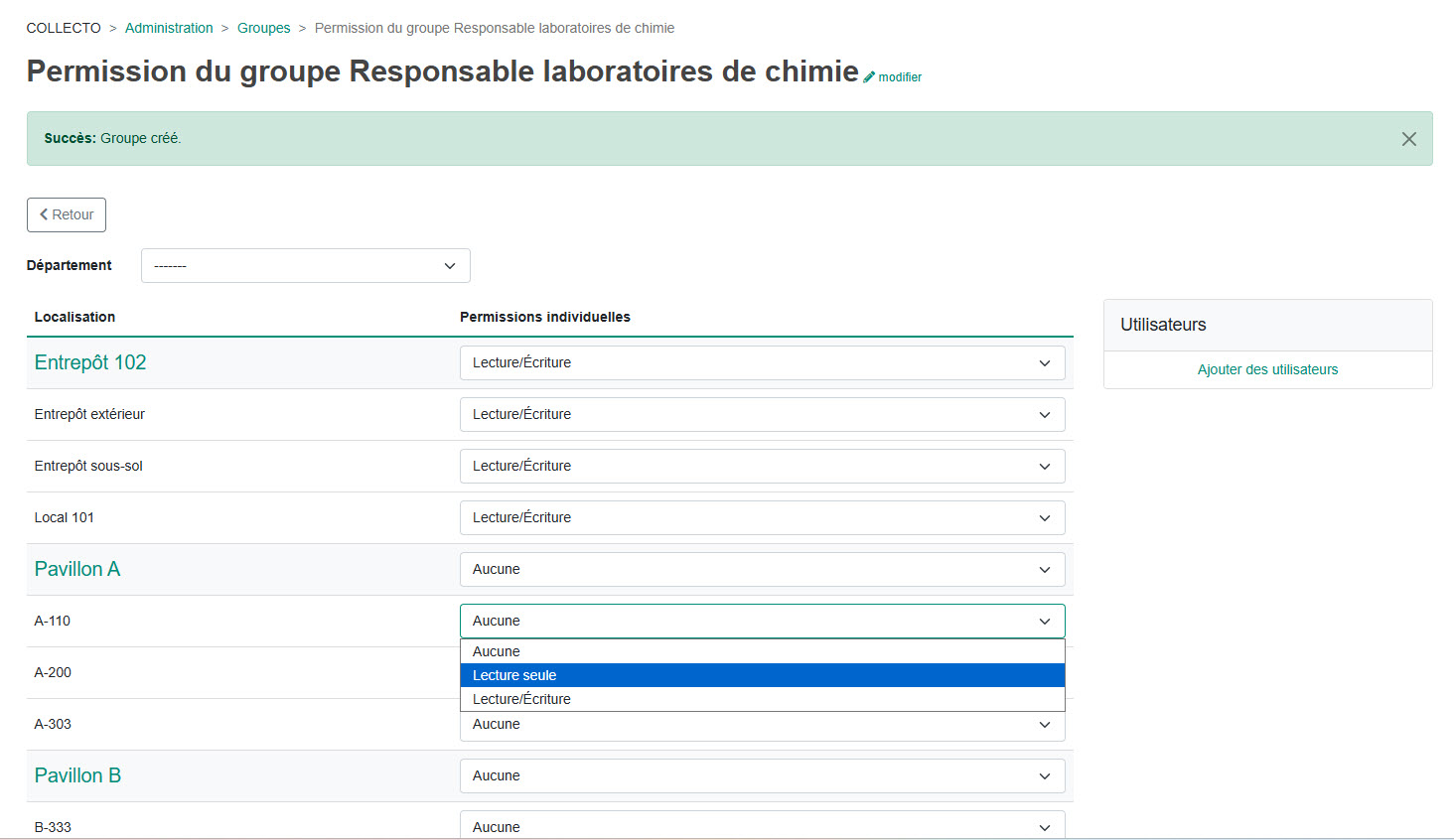Viewport: 1454px width, 840px height.
Task: Go to Administration breadcrumb link
Action: (x=169, y=28)
